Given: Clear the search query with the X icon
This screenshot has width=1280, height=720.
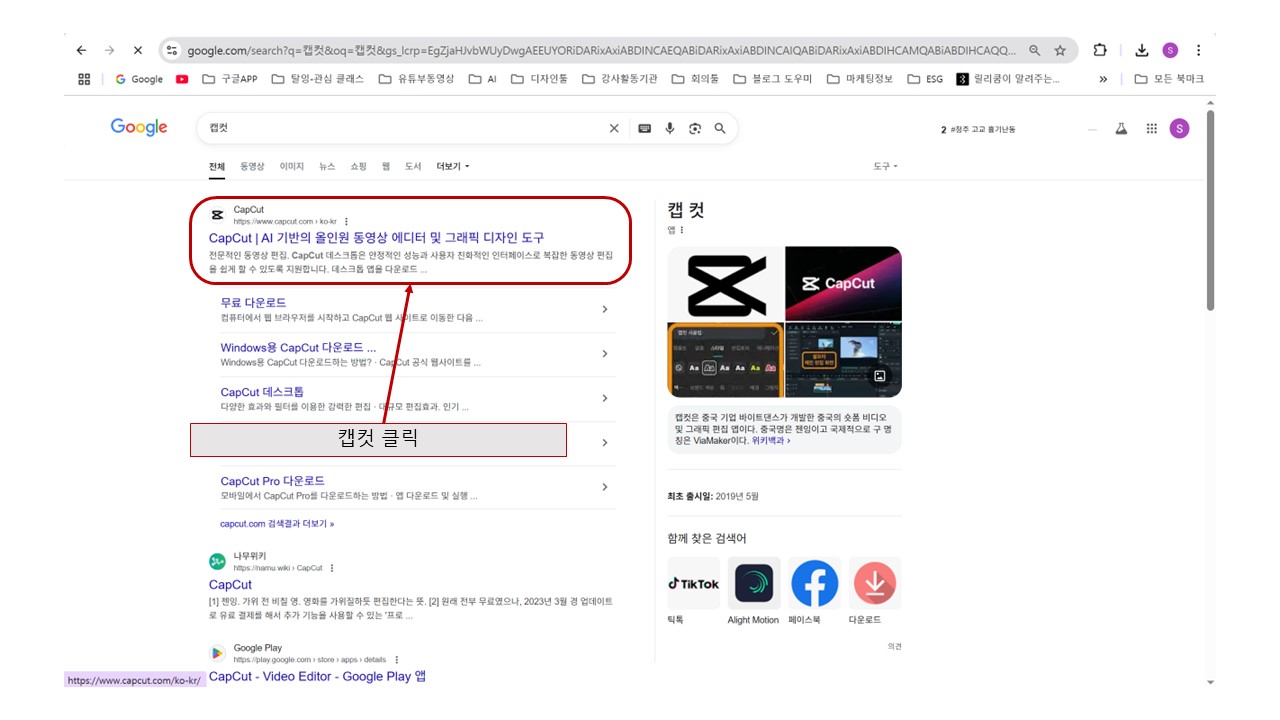Looking at the screenshot, I should (614, 128).
